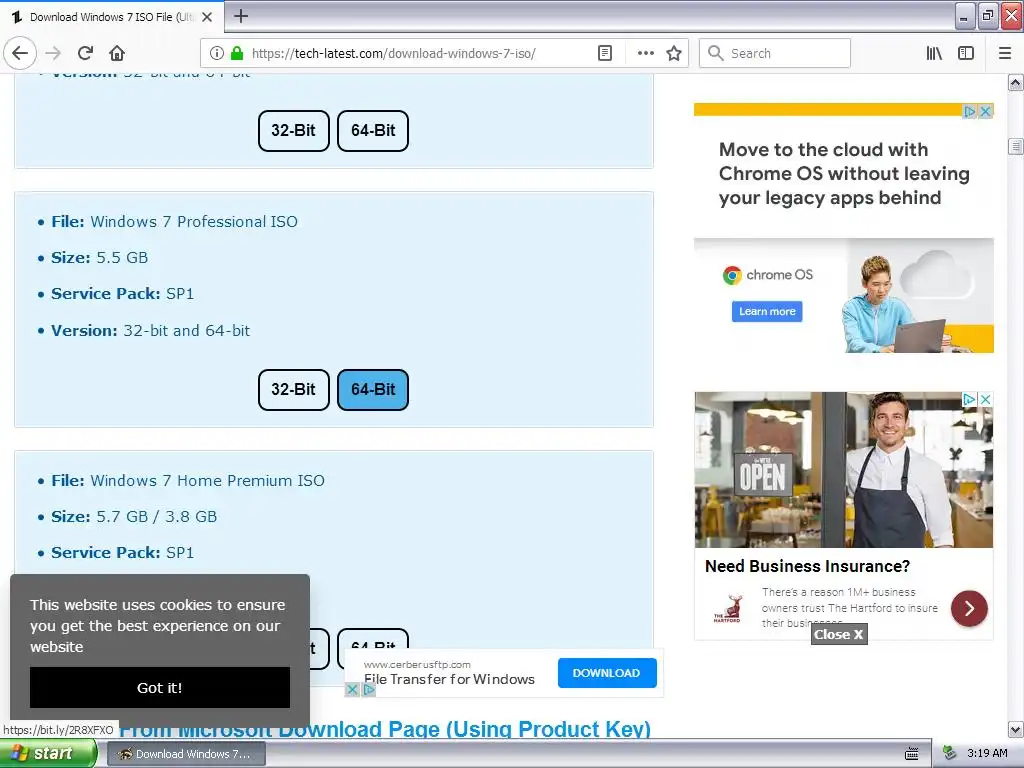Click the page scrollbar down arrow
The height and width of the screenshot is (768, 1024).
1015,729
